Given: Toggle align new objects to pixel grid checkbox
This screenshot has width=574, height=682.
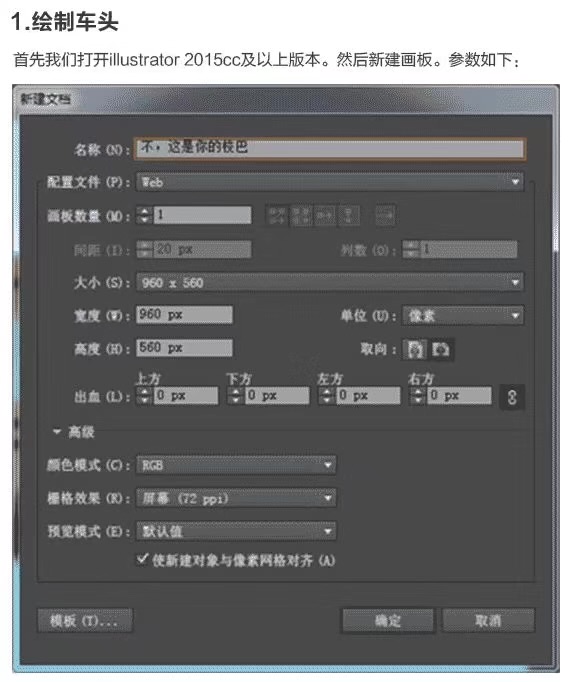Looking at the screenshot, I should (x=142, y=559).
